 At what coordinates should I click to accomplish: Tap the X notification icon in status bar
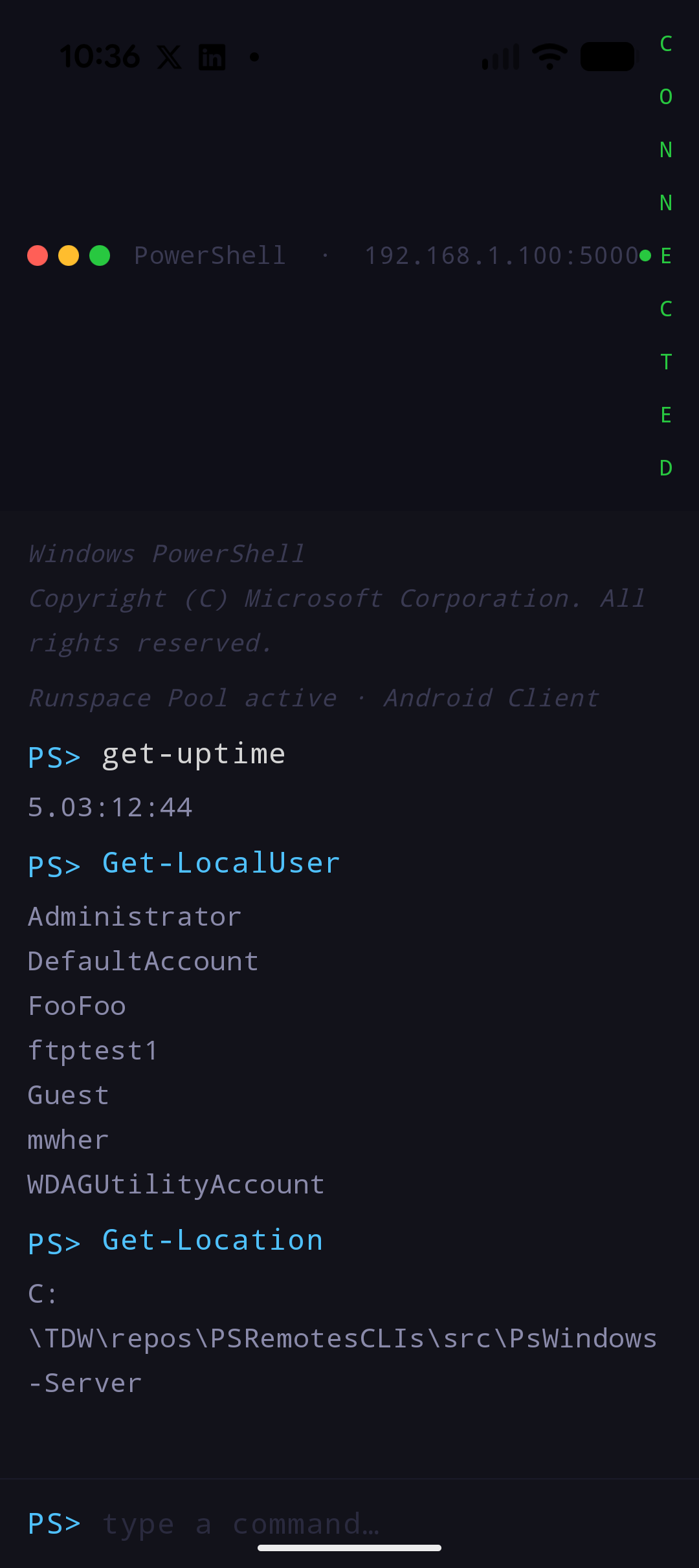pos(170,57)
